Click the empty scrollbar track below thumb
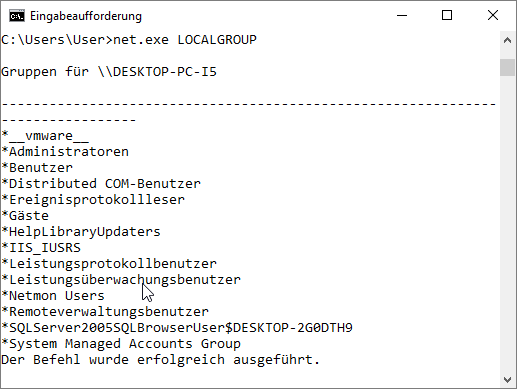The width and height of the screenshot is (517, 389). 507,223
